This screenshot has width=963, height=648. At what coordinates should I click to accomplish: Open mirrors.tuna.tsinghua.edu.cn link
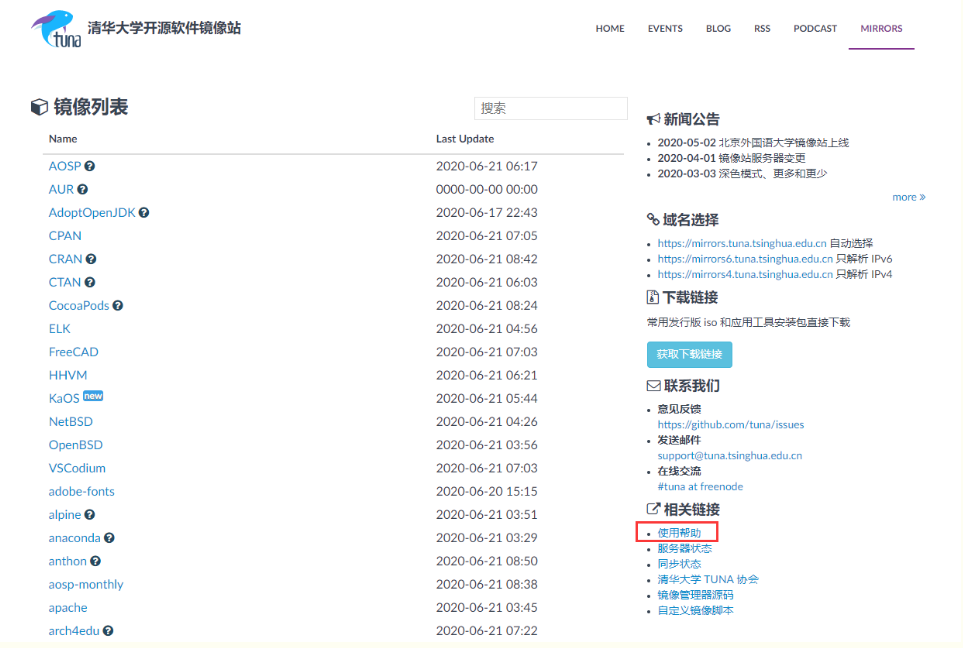pyautogui.click(x=742, y=243)
